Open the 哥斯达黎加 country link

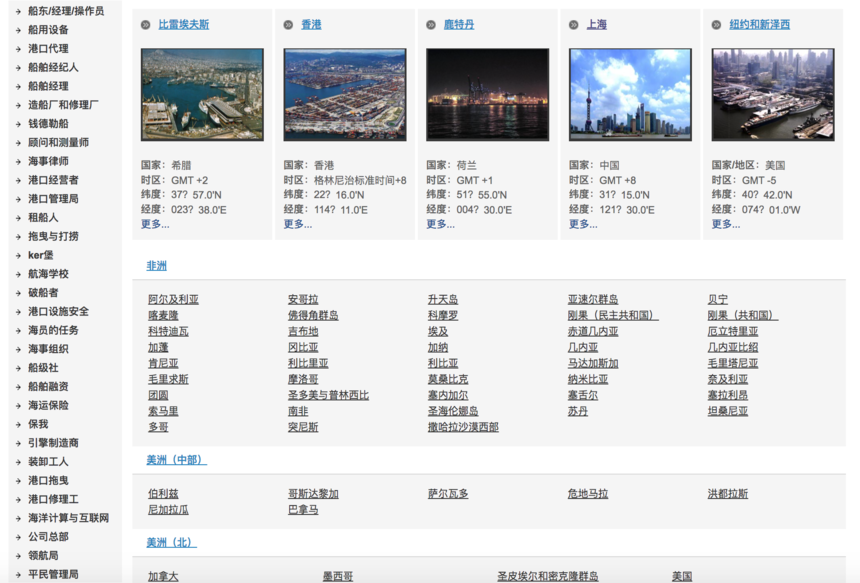point(313,494)
